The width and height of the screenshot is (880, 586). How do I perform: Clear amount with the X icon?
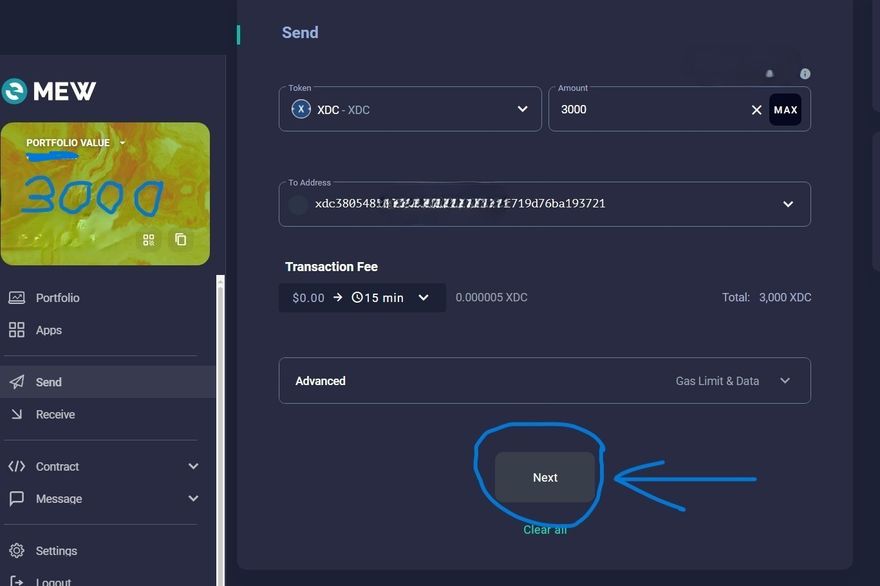point(756,110)
